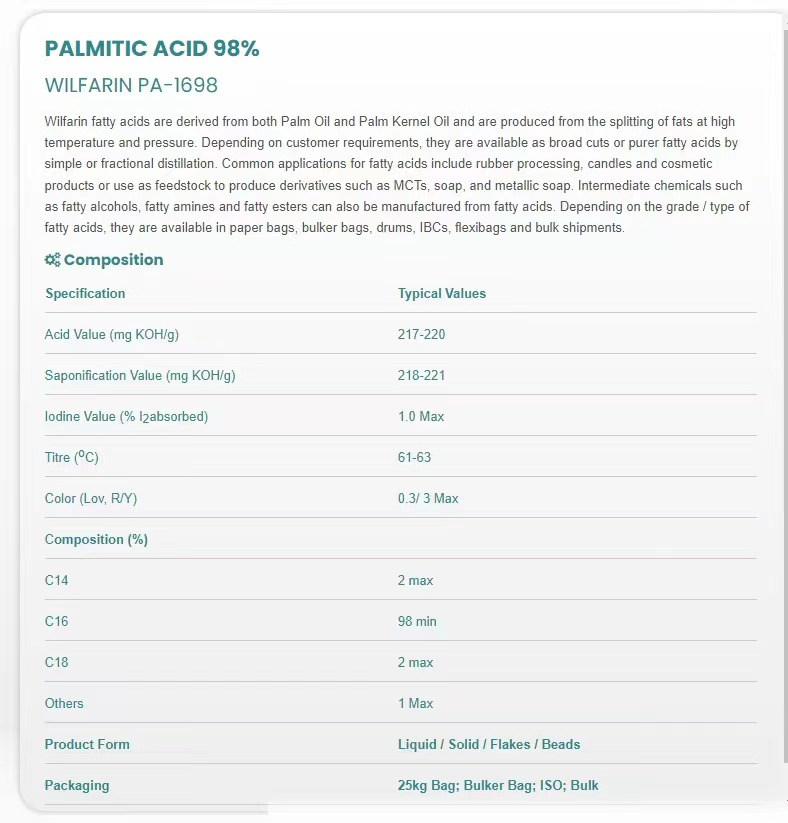788x823 pixels.
Task: Select the Acid Value (mg KOH/g) row
Action: 401,334
